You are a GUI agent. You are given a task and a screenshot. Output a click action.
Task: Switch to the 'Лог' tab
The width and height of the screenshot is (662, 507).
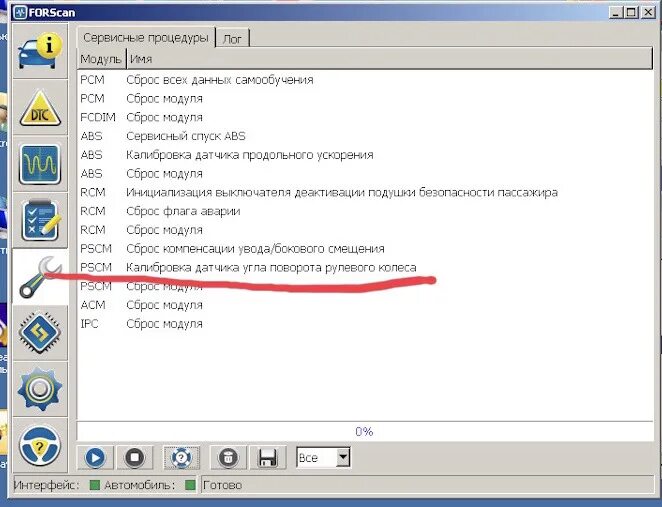232,39
